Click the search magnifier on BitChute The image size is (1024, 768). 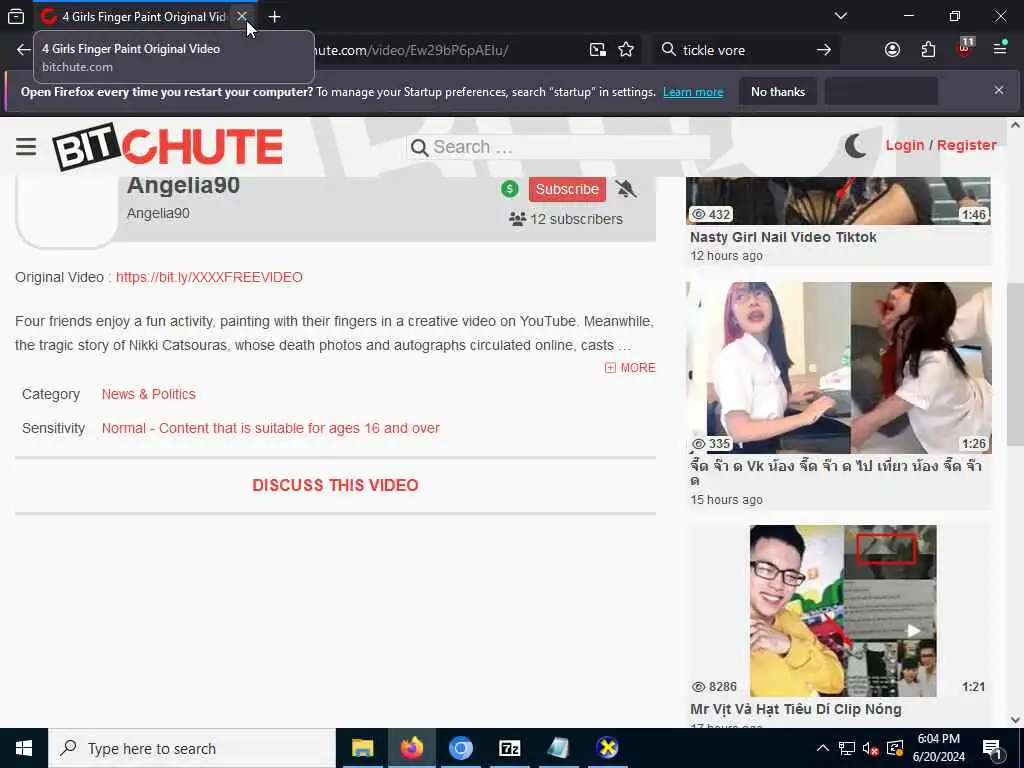419,148
